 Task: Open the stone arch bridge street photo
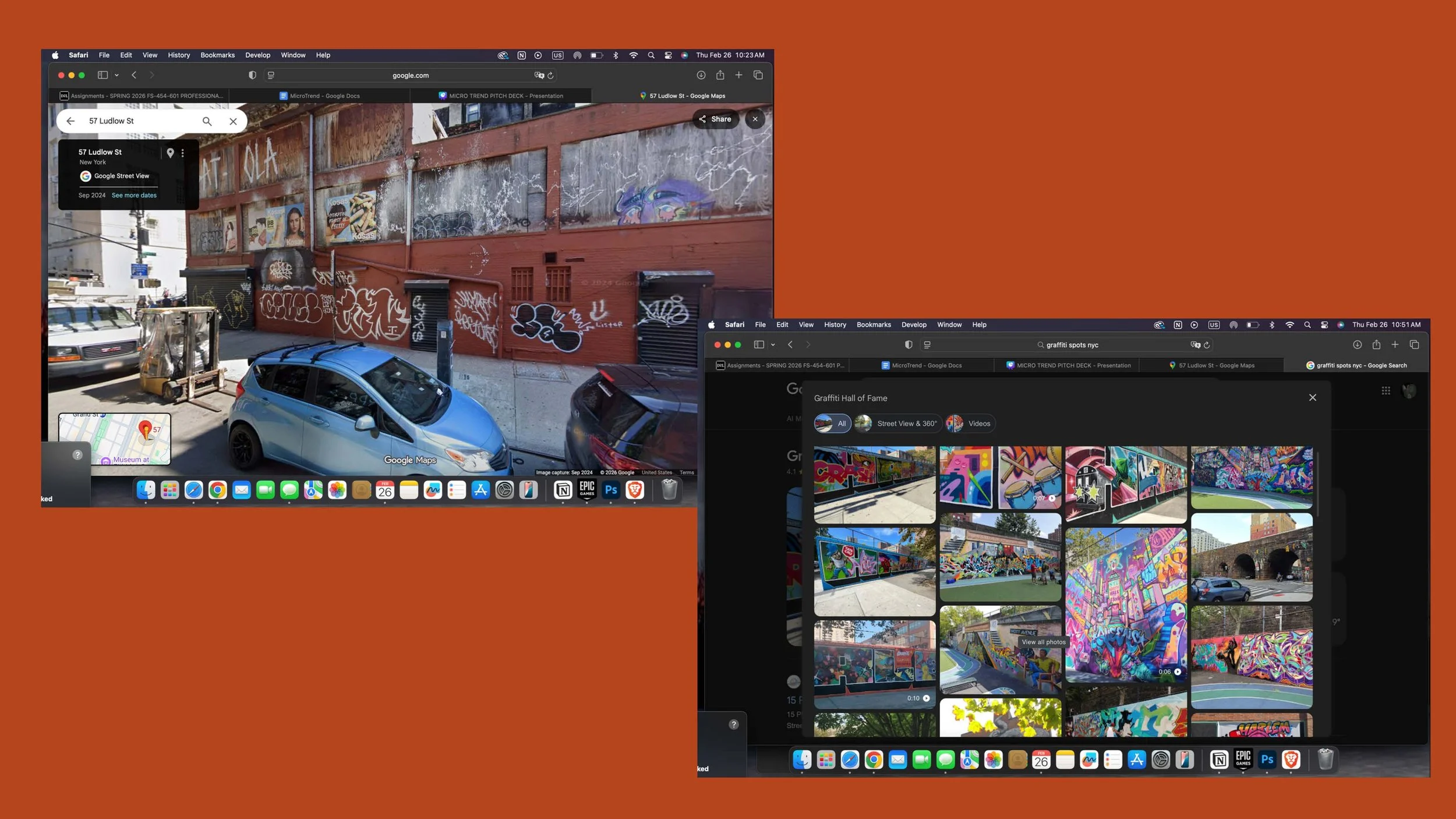click(x=1252, y=557)
